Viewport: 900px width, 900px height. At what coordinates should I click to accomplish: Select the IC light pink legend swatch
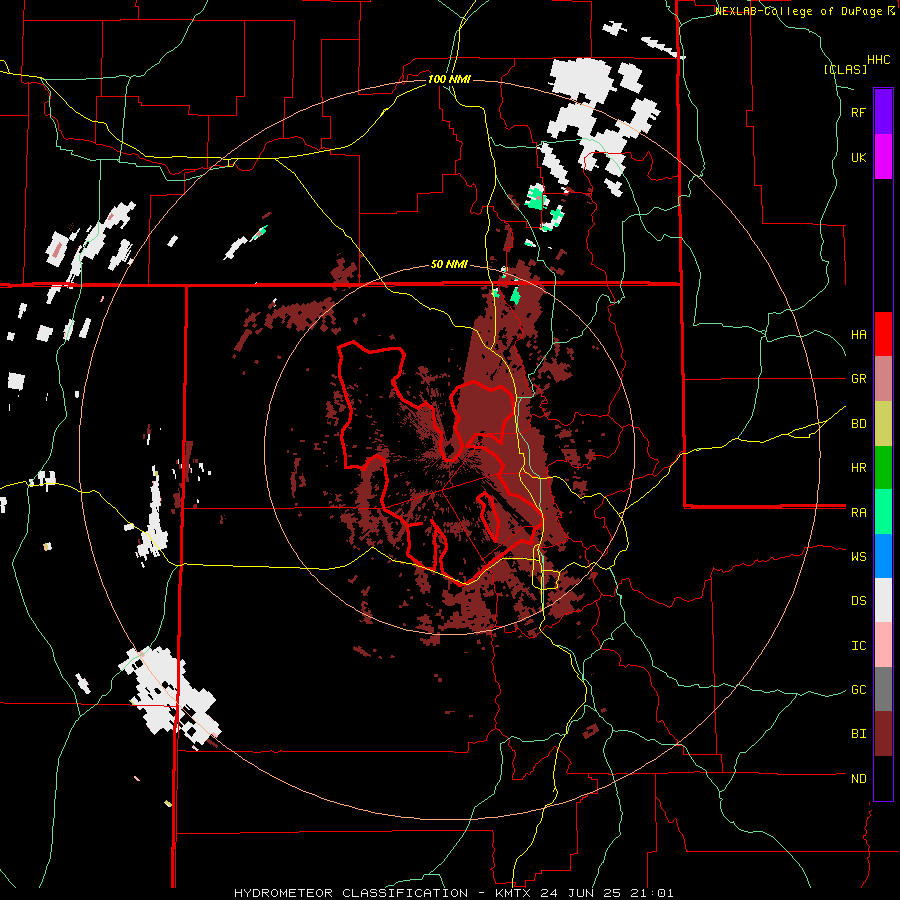click(x=883, y=645)
